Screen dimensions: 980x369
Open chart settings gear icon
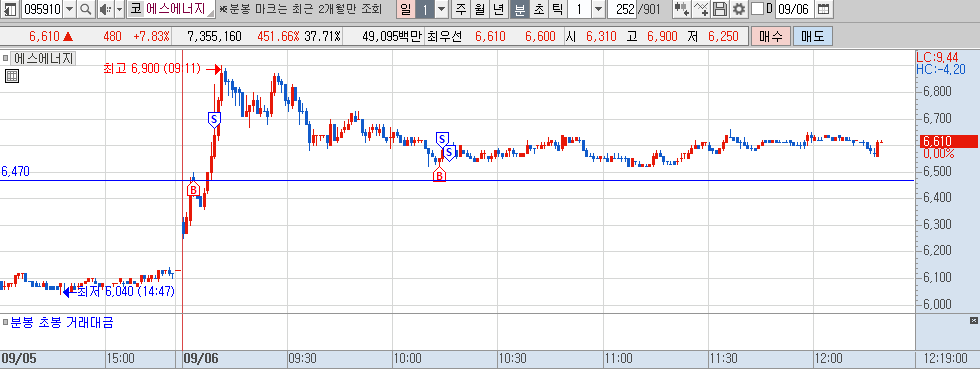pyautogui.click(x=739, y=9)
